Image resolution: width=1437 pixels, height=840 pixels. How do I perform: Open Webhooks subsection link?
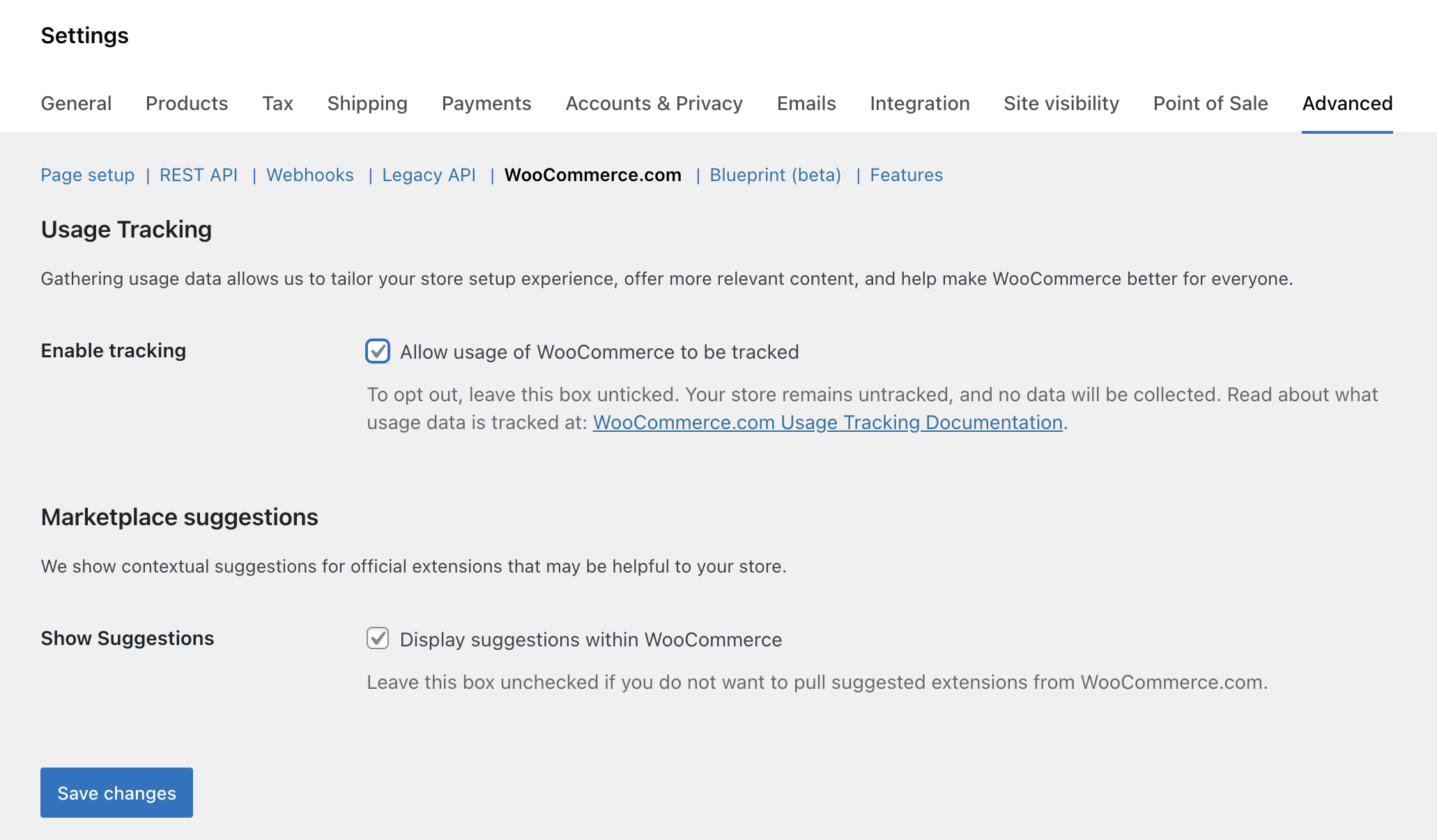click(310, 175)
